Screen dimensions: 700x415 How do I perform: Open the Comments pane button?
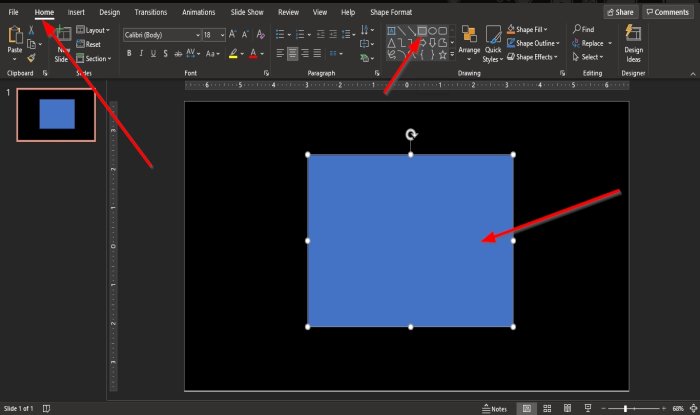(667, 12)
